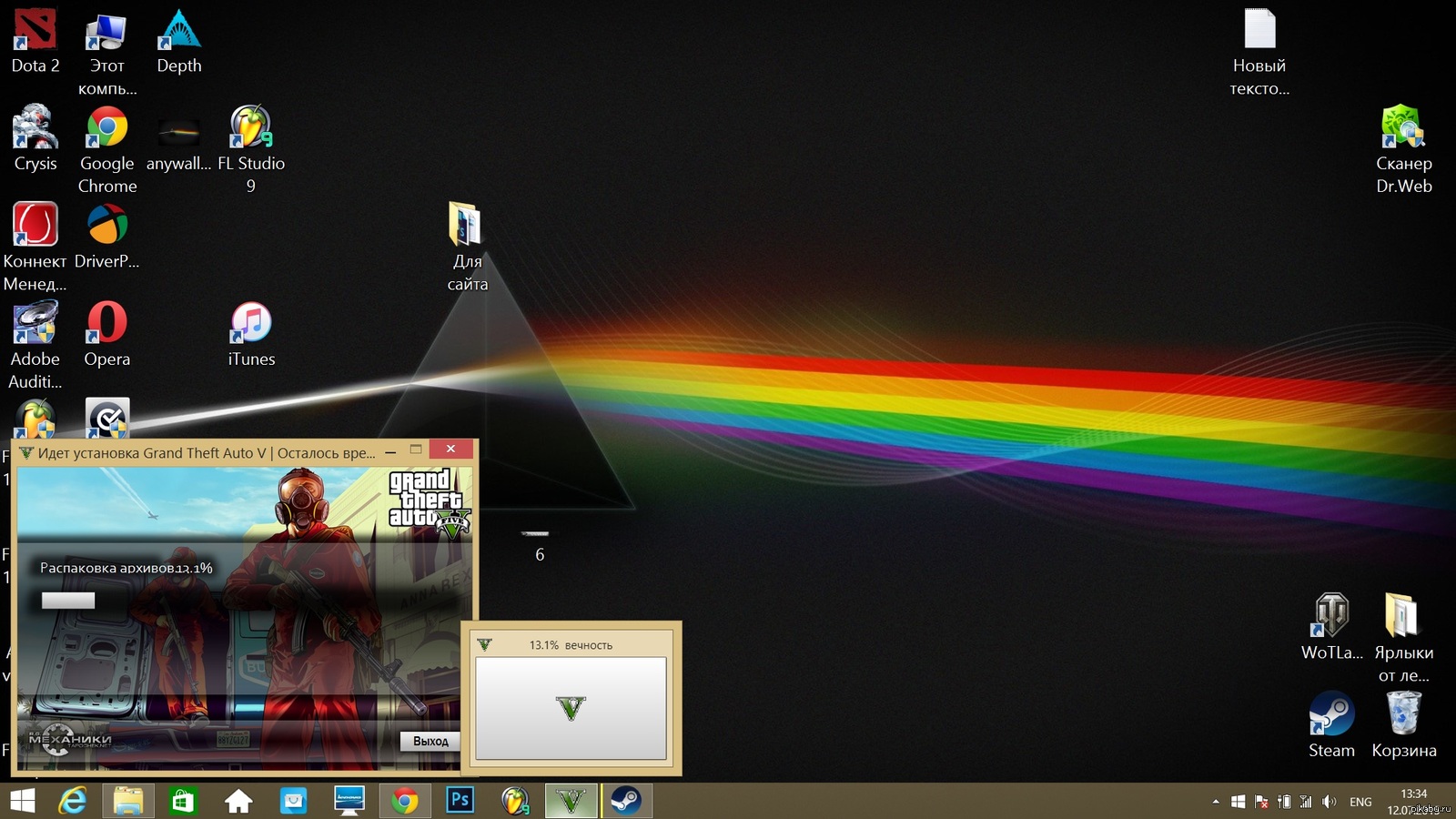This screenshot has height=819, width=1456.
Task: Toggle the volume speaker tray icon
Action: click(x=1330, y=802)
